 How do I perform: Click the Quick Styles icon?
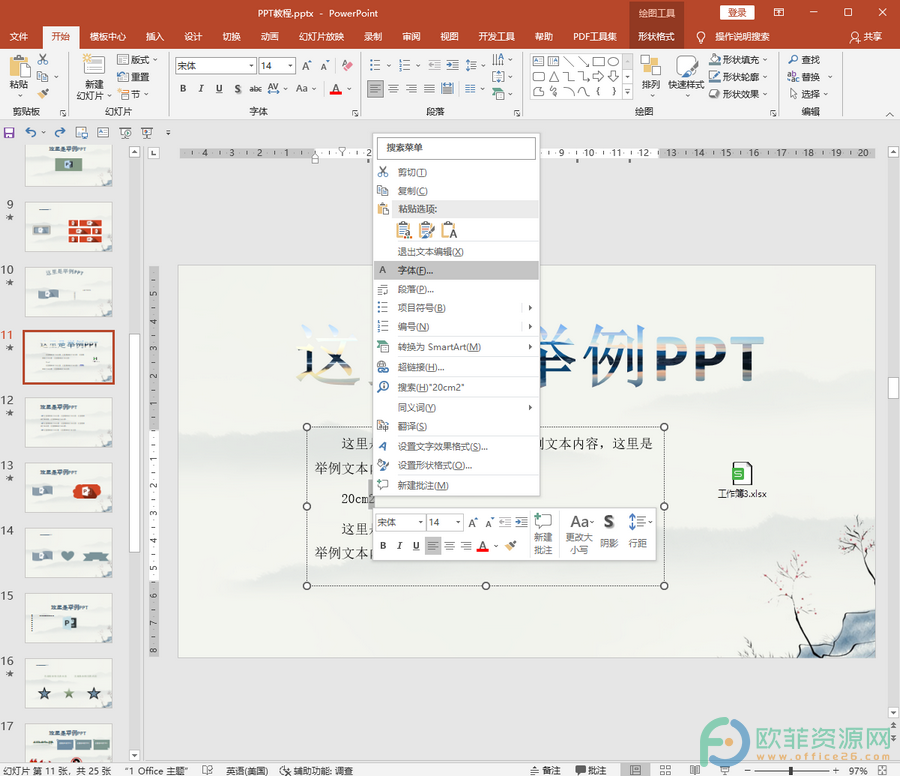point(686,66)
